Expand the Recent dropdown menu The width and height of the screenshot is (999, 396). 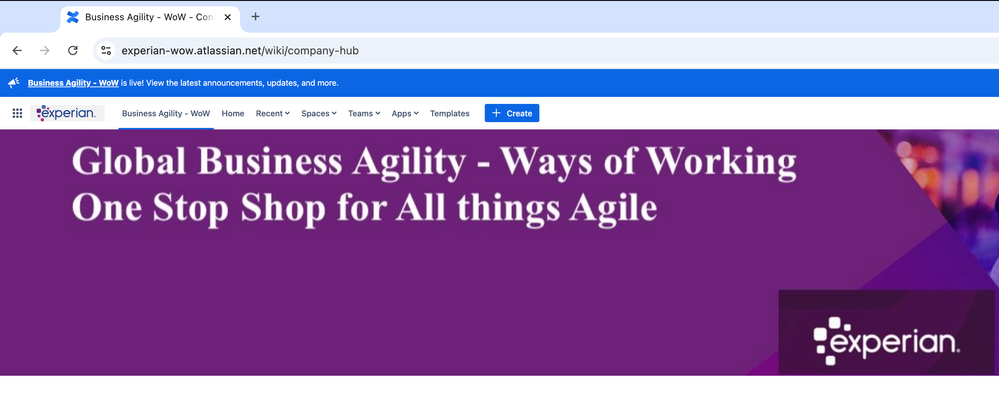[x=273, y=113]
